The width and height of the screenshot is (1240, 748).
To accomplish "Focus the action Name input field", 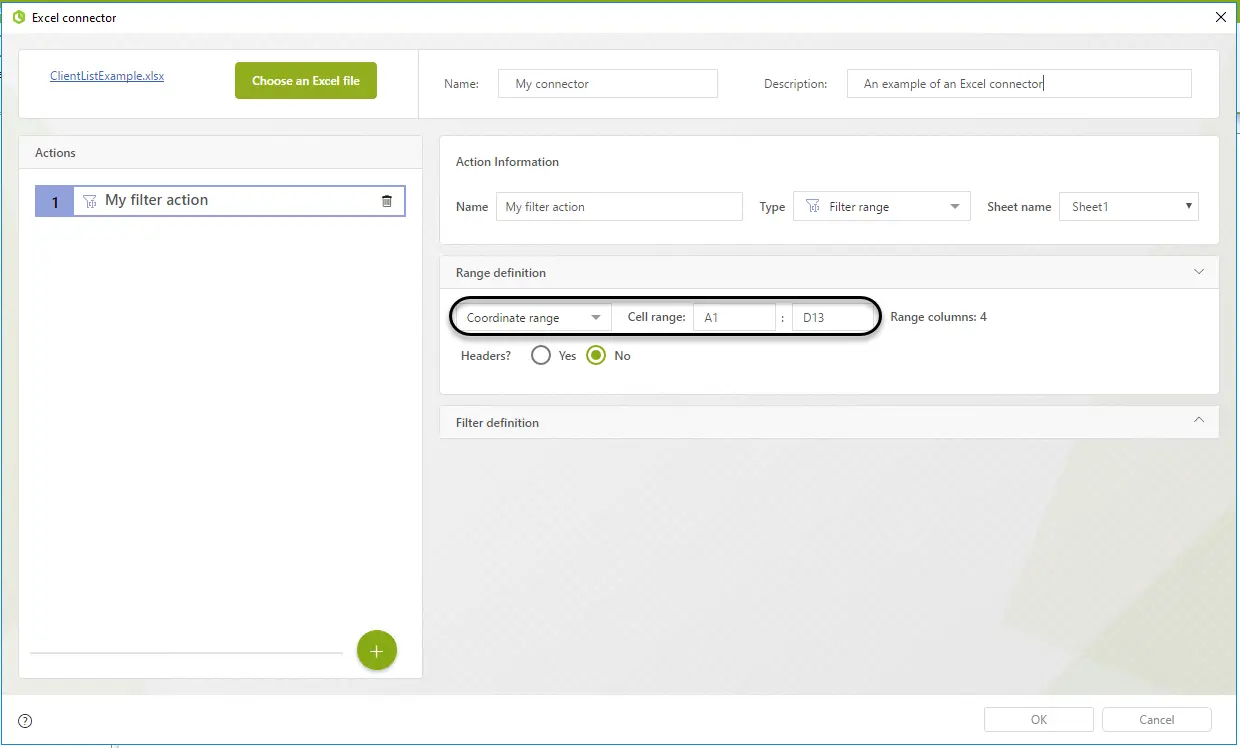I will [x=619, y=207].
